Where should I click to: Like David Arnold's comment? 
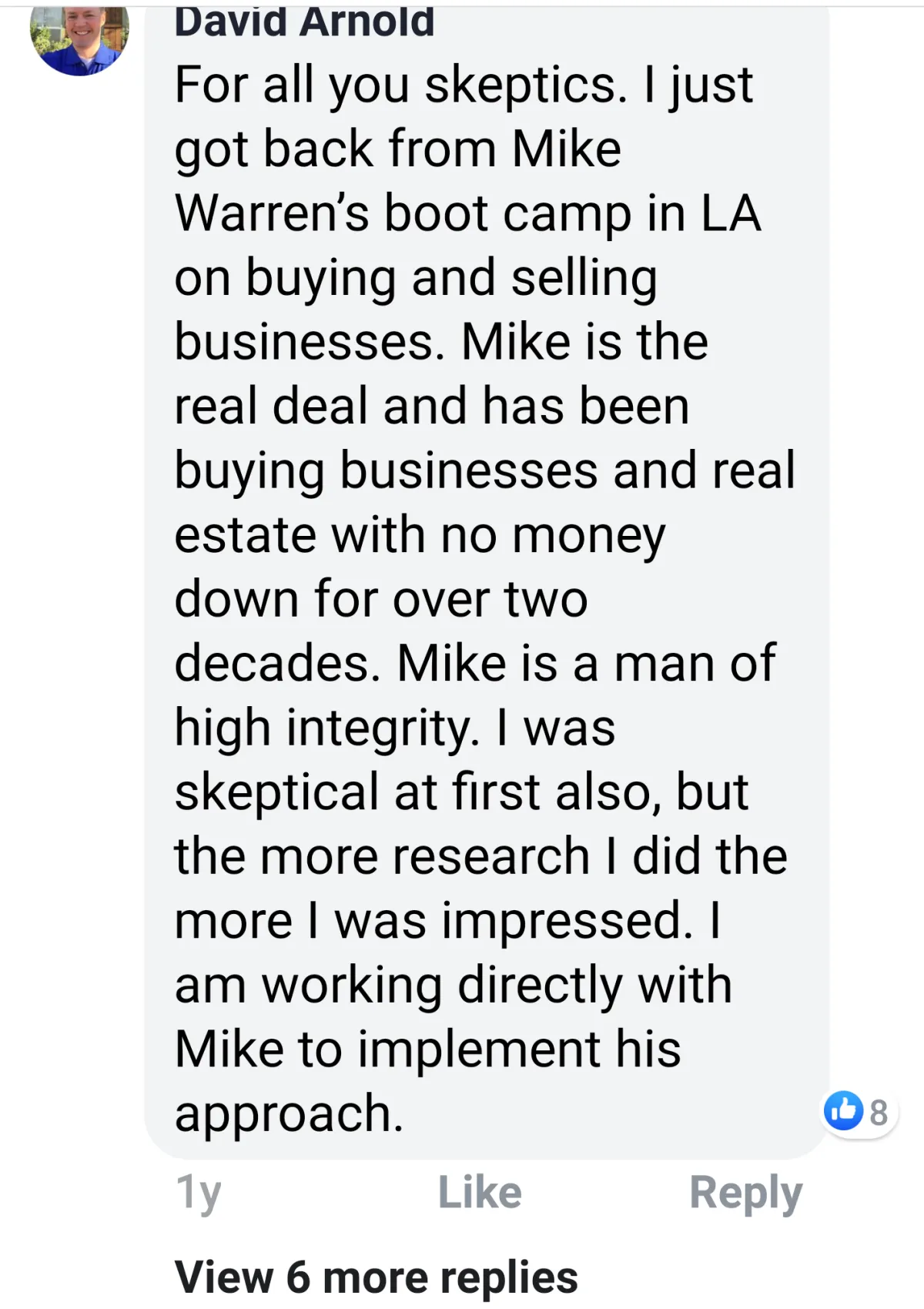click(x=480, y=1193)
